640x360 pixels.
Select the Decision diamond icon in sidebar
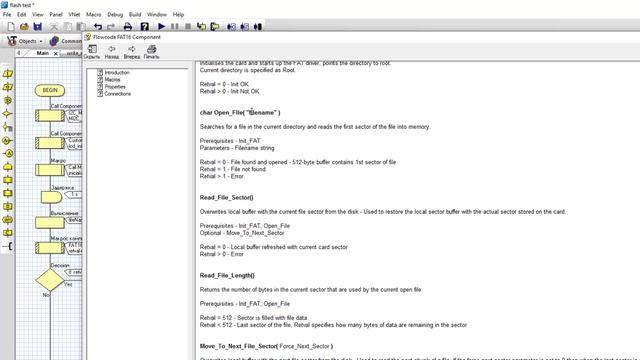click(x=7, y=113)
